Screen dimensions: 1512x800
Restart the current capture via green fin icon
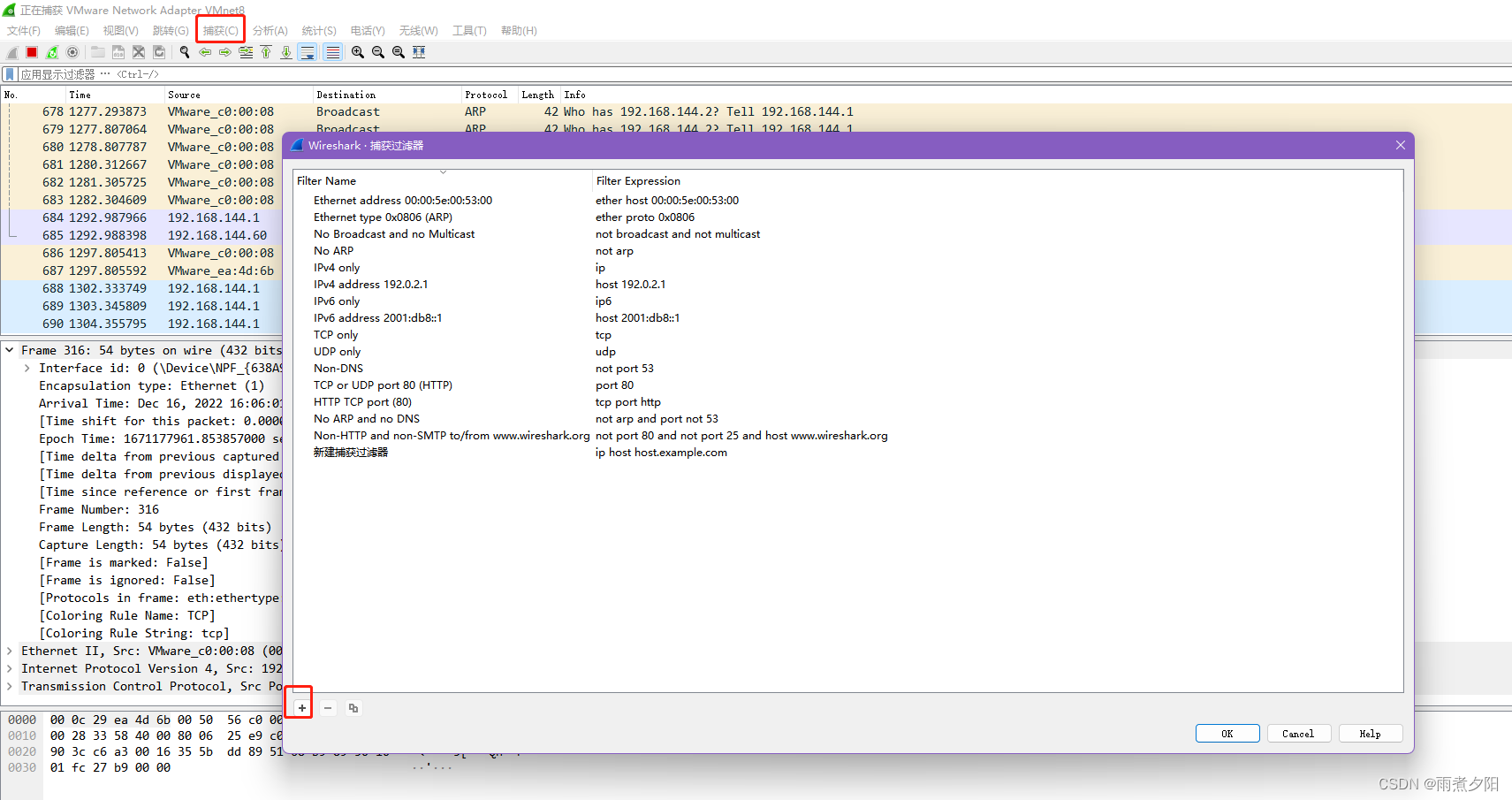click(x=52, y=52)
